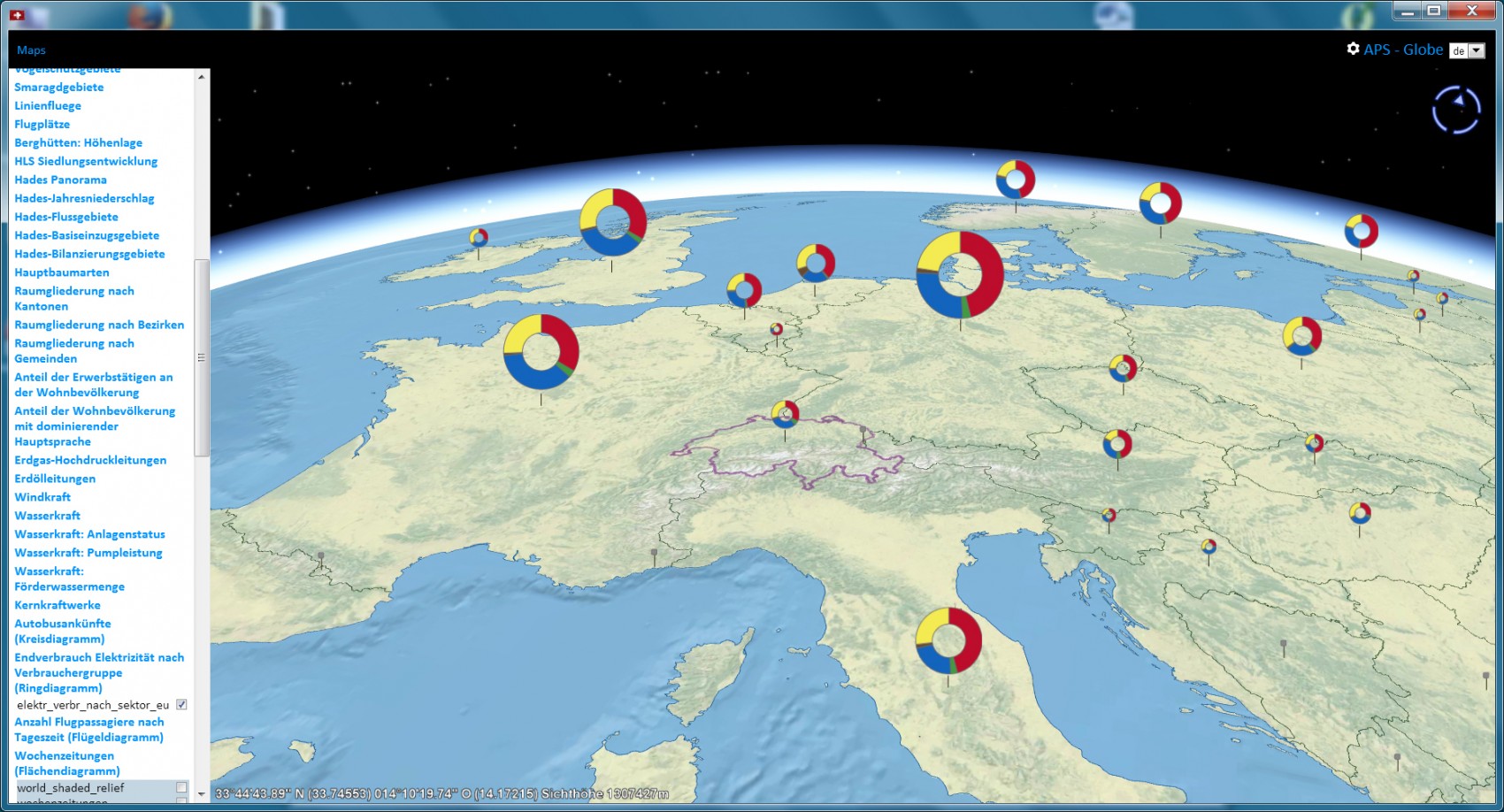Click the compass navigation ring
1504x812 pixels.
tap(1456, 110)
